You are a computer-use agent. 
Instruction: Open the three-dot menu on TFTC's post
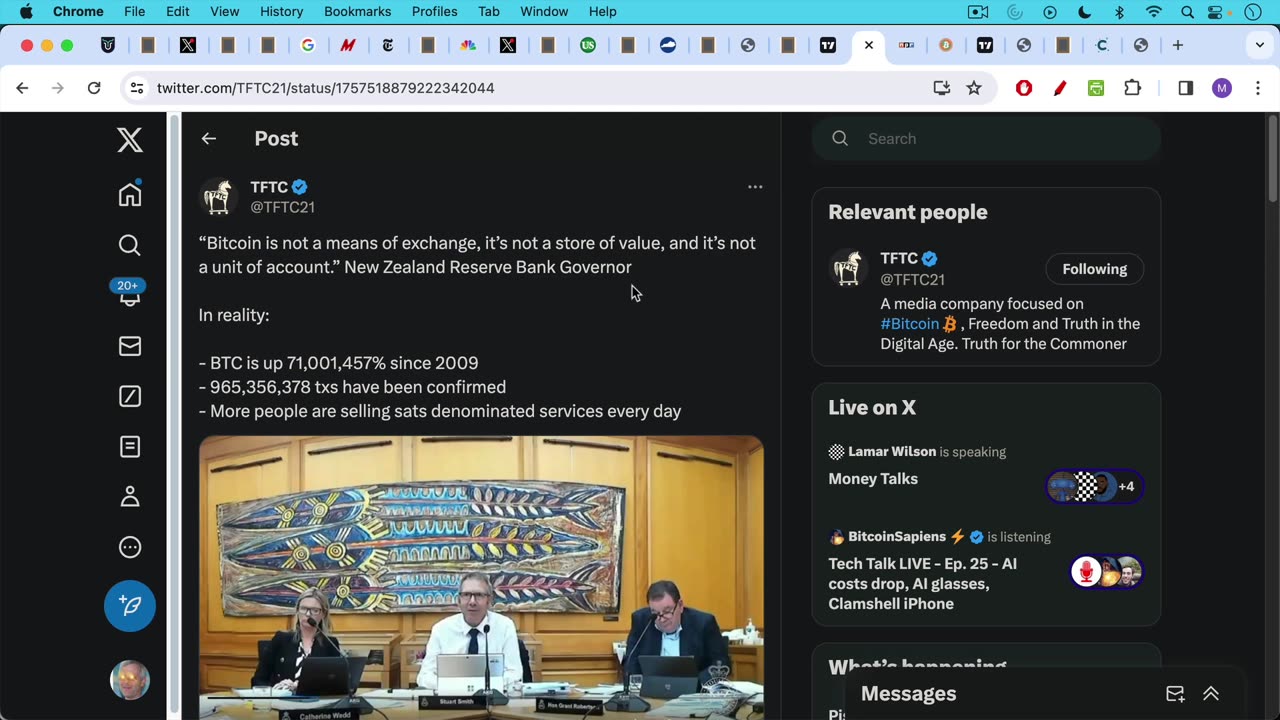pyautogui.click(x=755, y=187)
